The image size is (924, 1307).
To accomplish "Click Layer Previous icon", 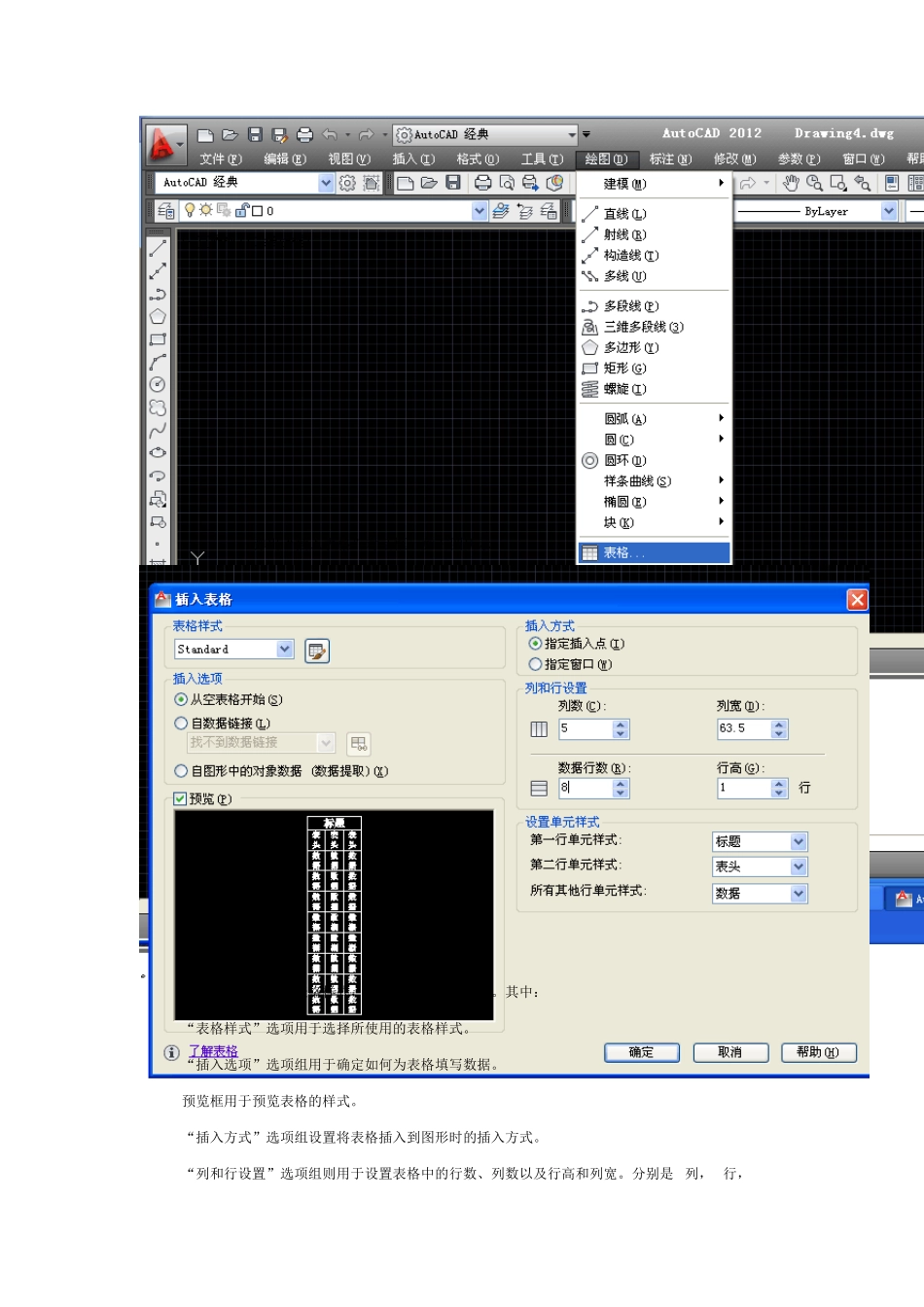I will [x=525, y=210].
